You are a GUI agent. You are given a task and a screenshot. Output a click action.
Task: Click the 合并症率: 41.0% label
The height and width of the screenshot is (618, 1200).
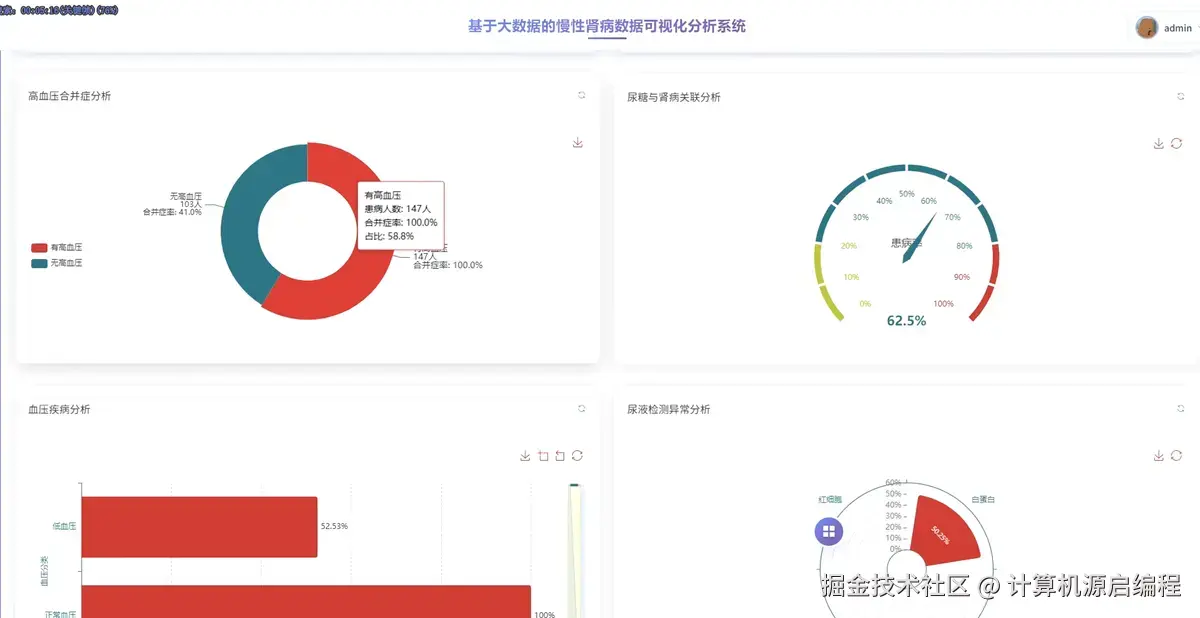pyautogui.click(x=172, y=212)
